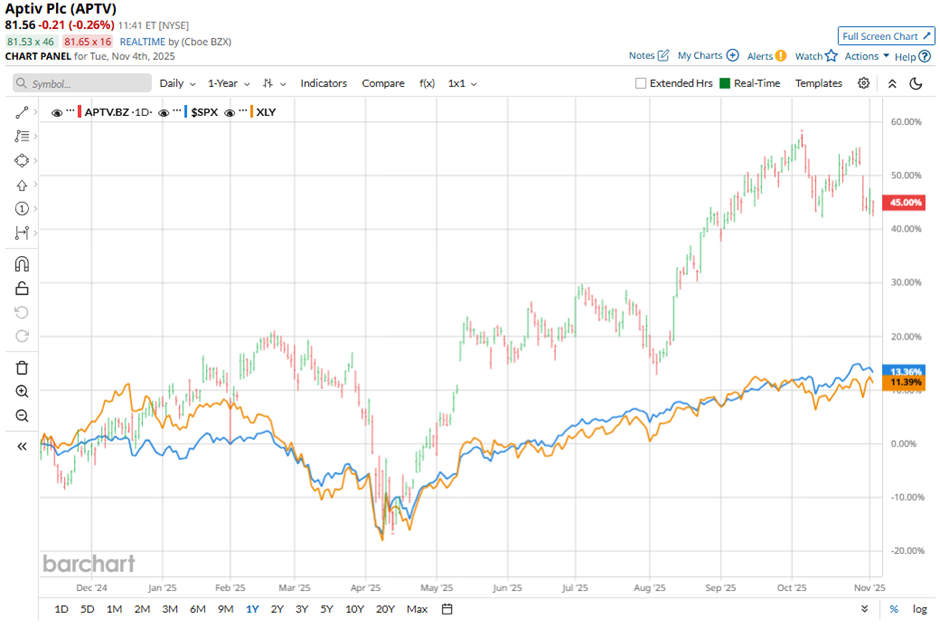The image size is (940, 629).
Task: Select the trend line drawing tool
Action: 22,113
